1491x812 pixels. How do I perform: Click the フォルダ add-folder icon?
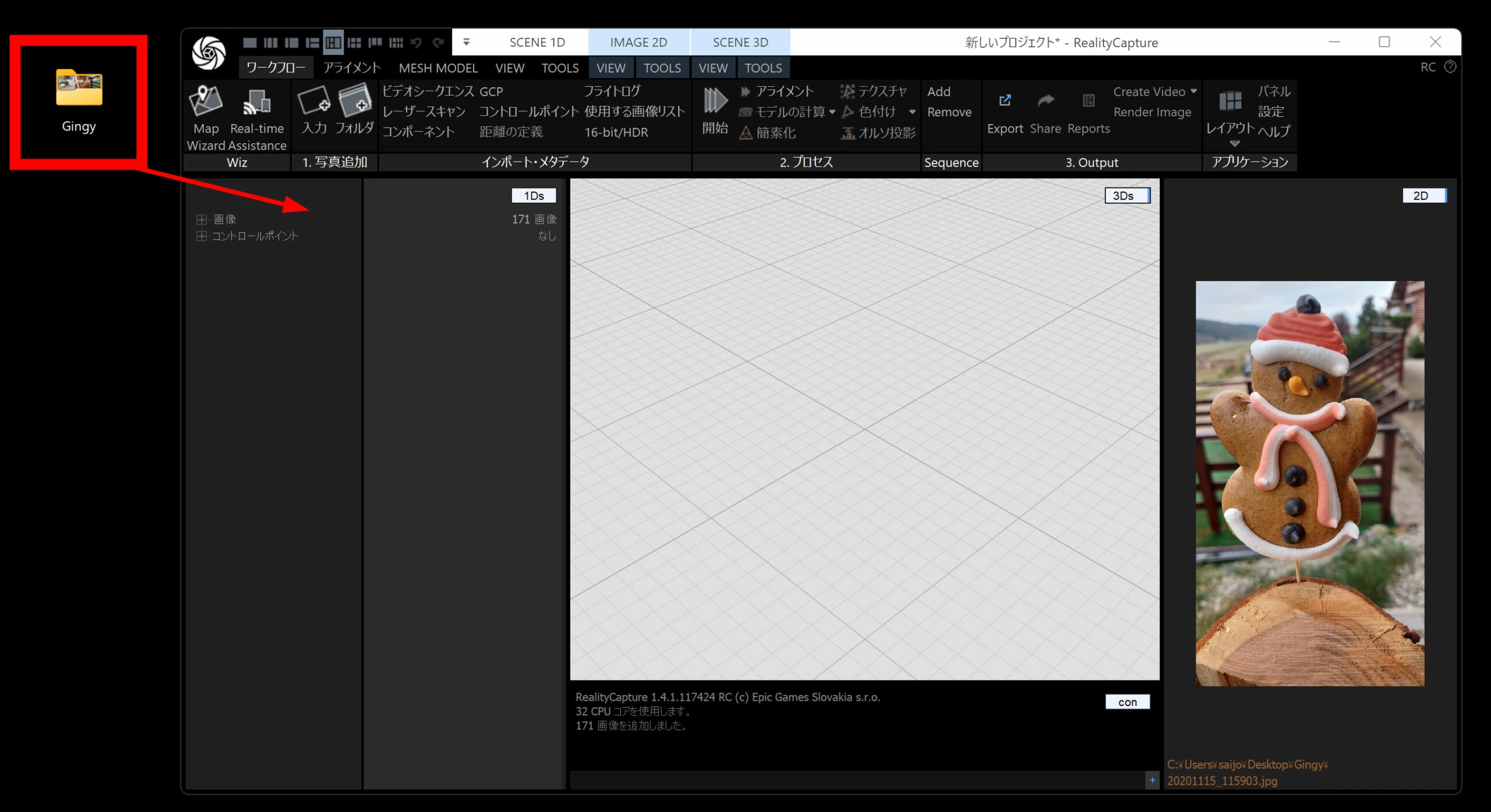point(355,101)
